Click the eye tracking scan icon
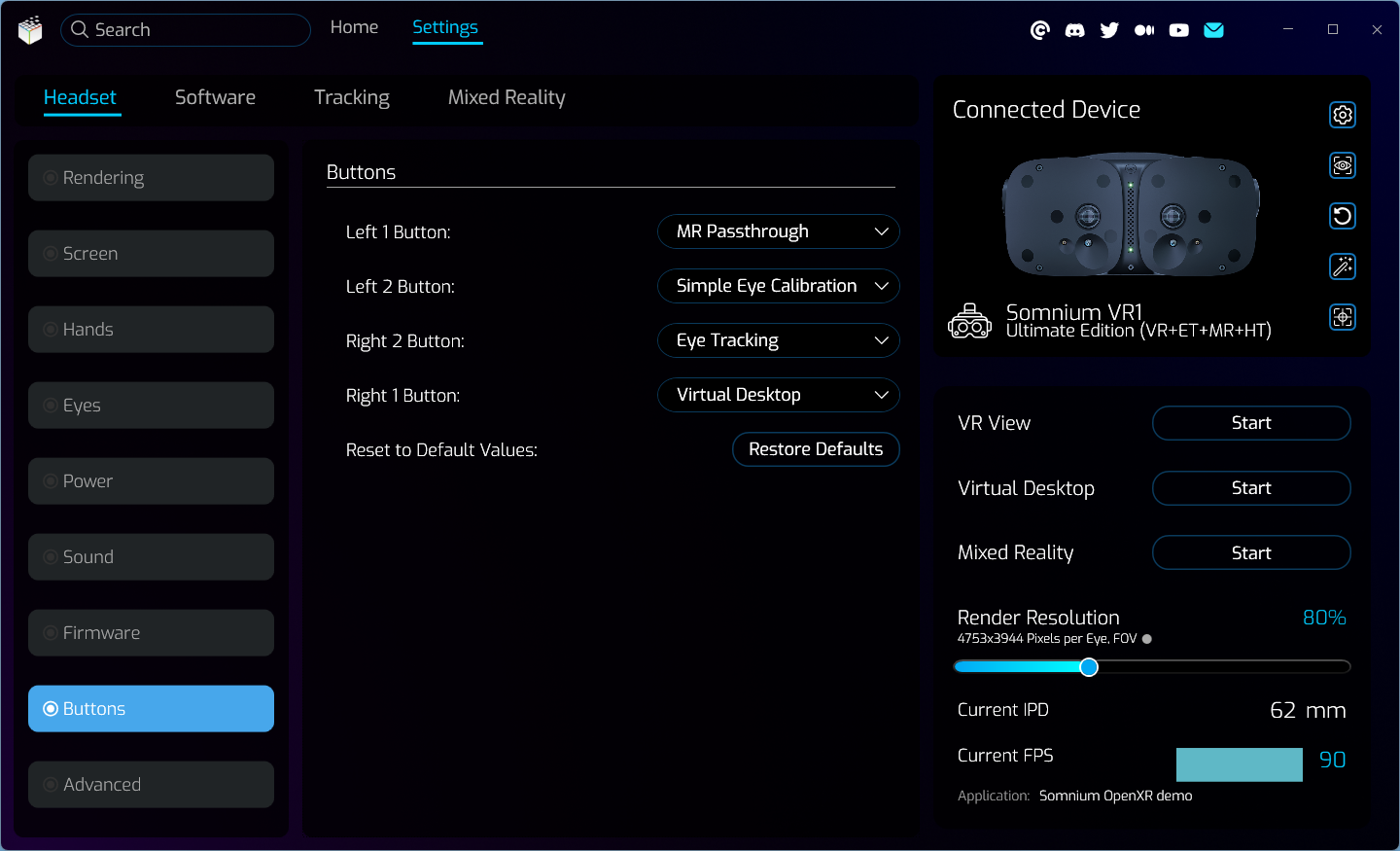Viewport: 1400px width, 851px height. tap(1343, 165)
